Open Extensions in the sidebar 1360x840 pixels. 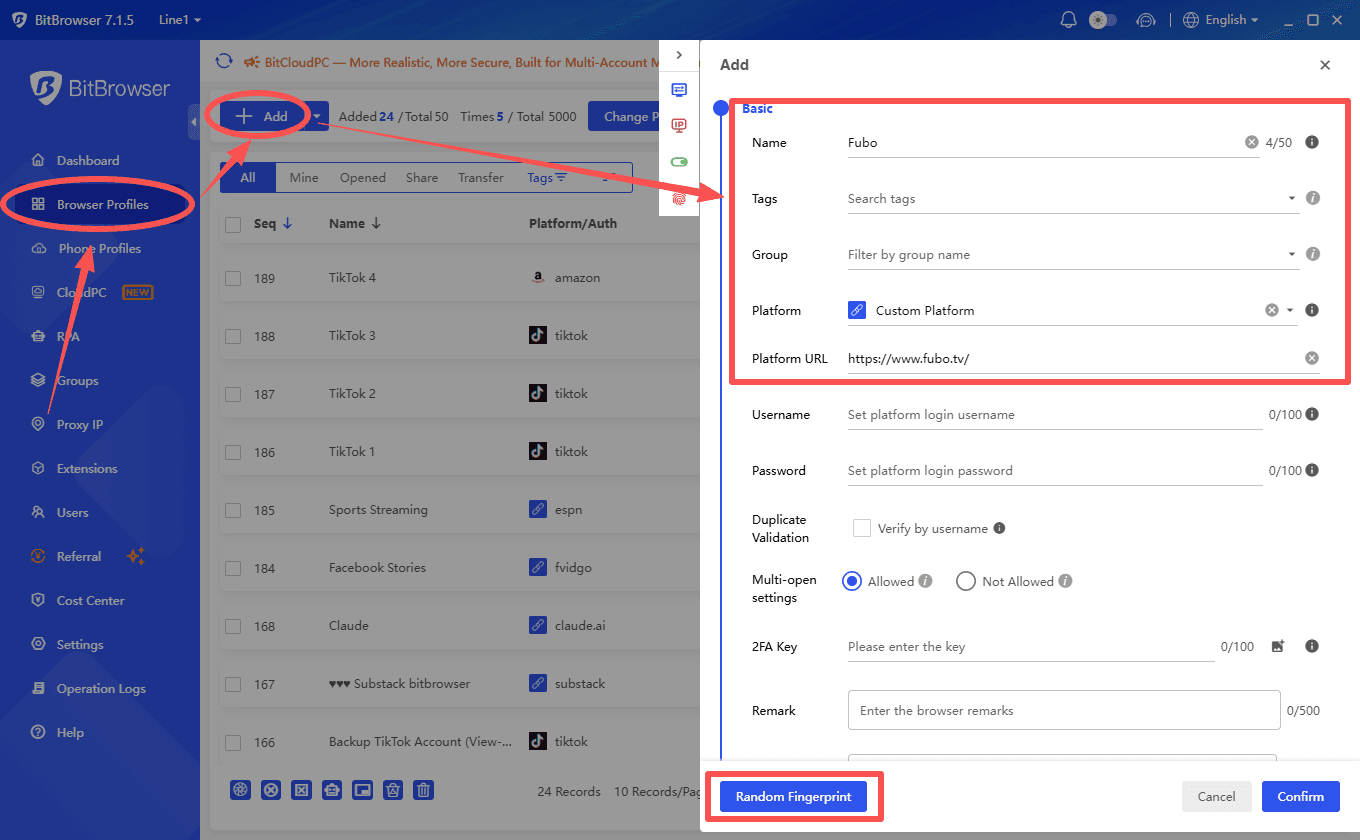point(87,469)
